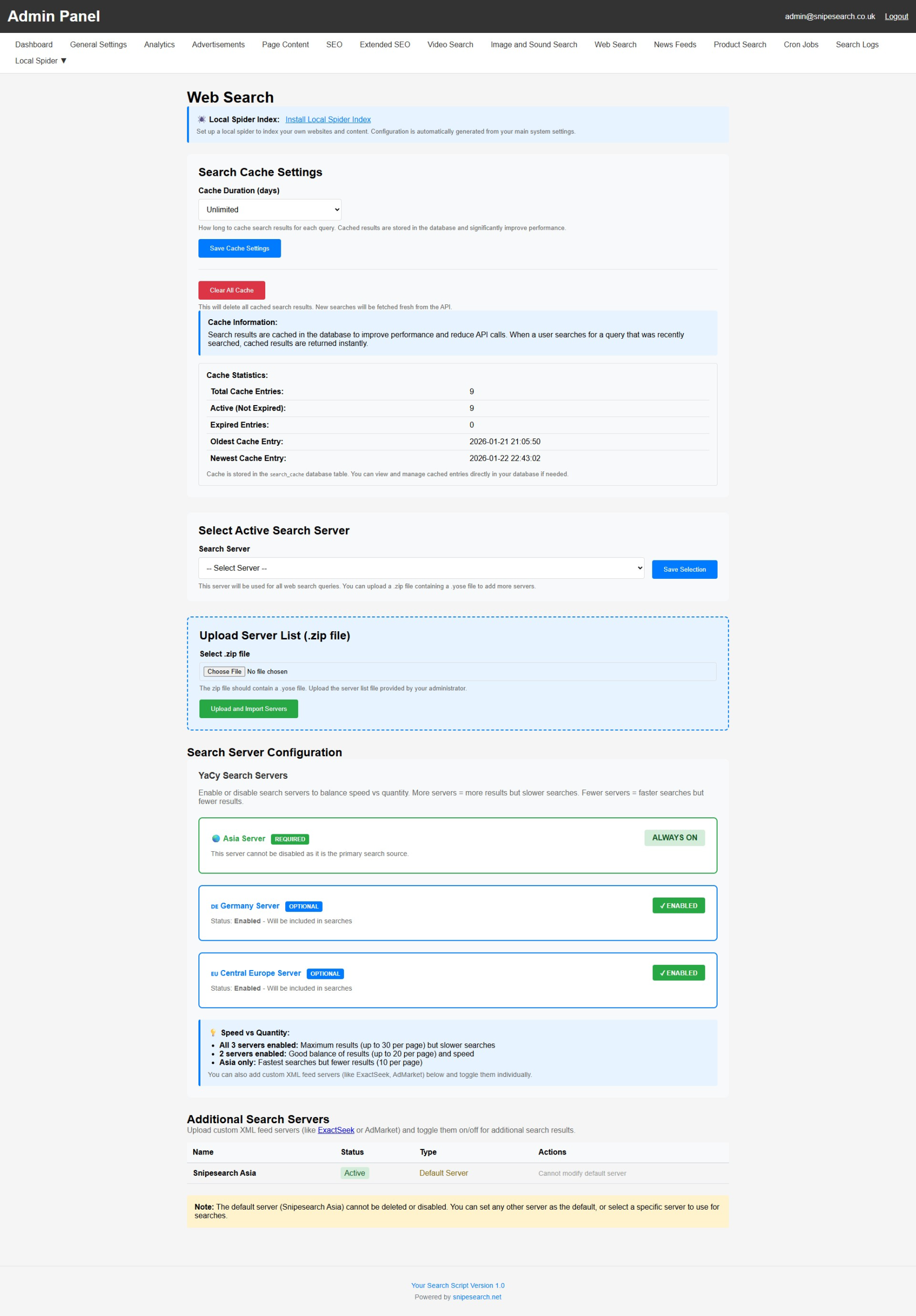Click the Always On badge for Asia Server
Image resolution: width=916 pixels, height=1316 pixels.
pos(674,837)
